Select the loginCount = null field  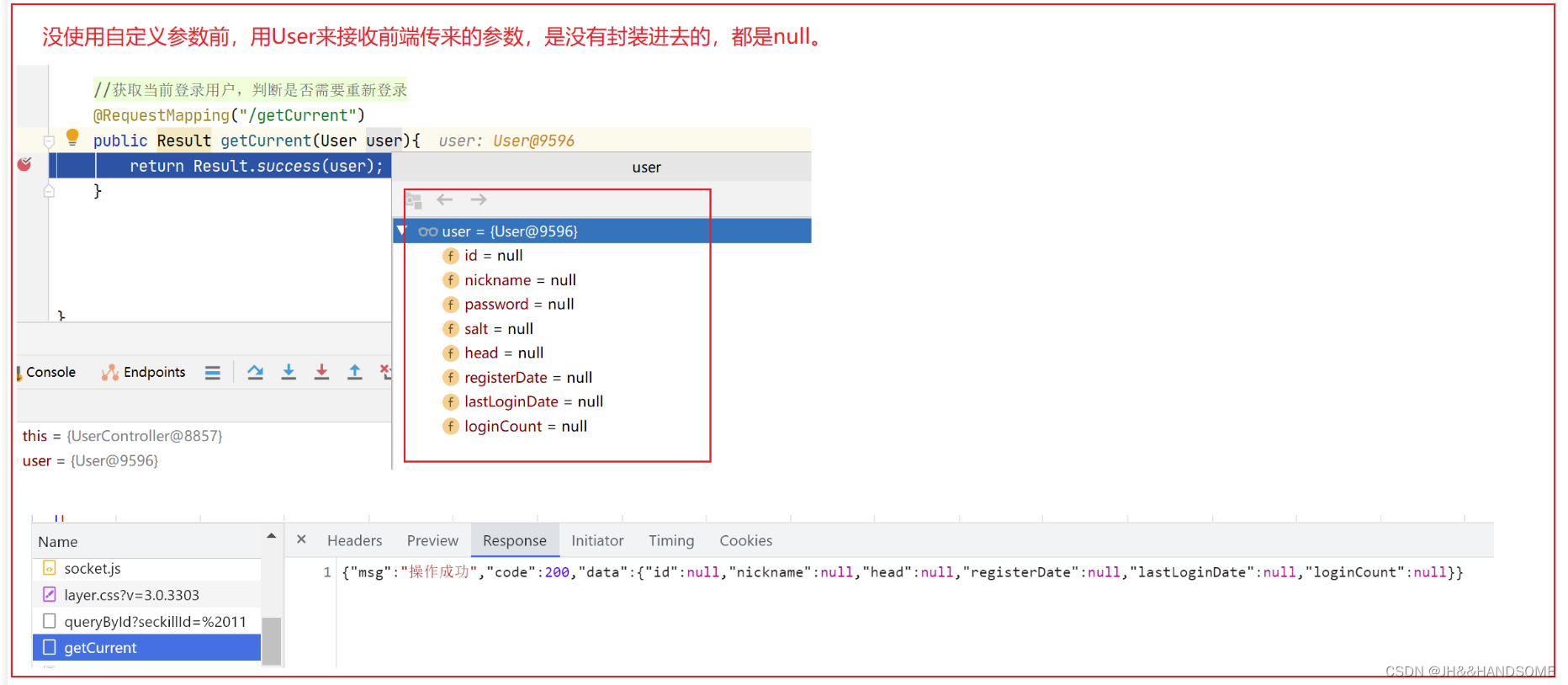pyautogui.click(x=526, y=426)
